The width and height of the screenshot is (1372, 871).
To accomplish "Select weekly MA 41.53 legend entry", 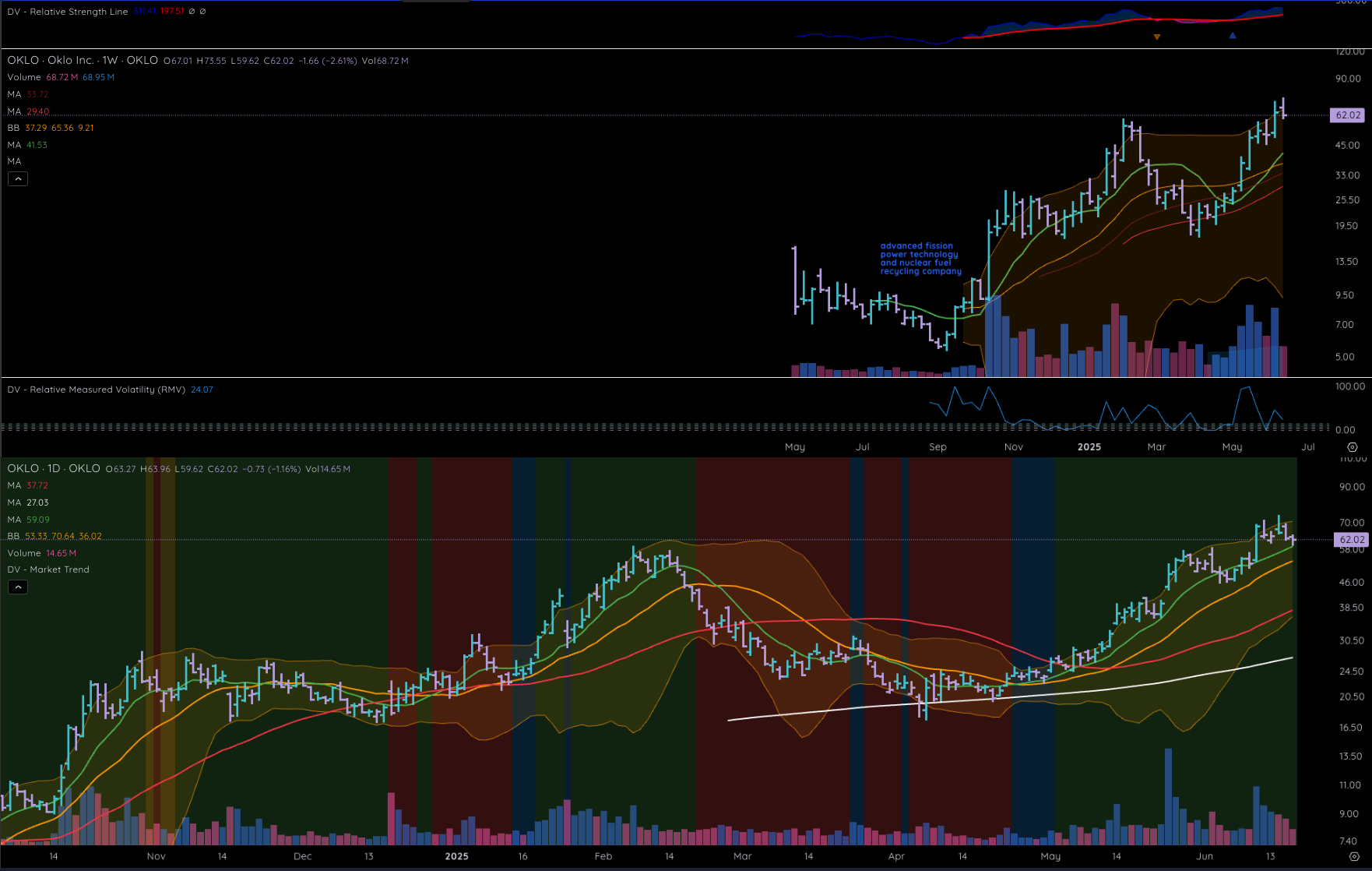I will tap(27, 145).
